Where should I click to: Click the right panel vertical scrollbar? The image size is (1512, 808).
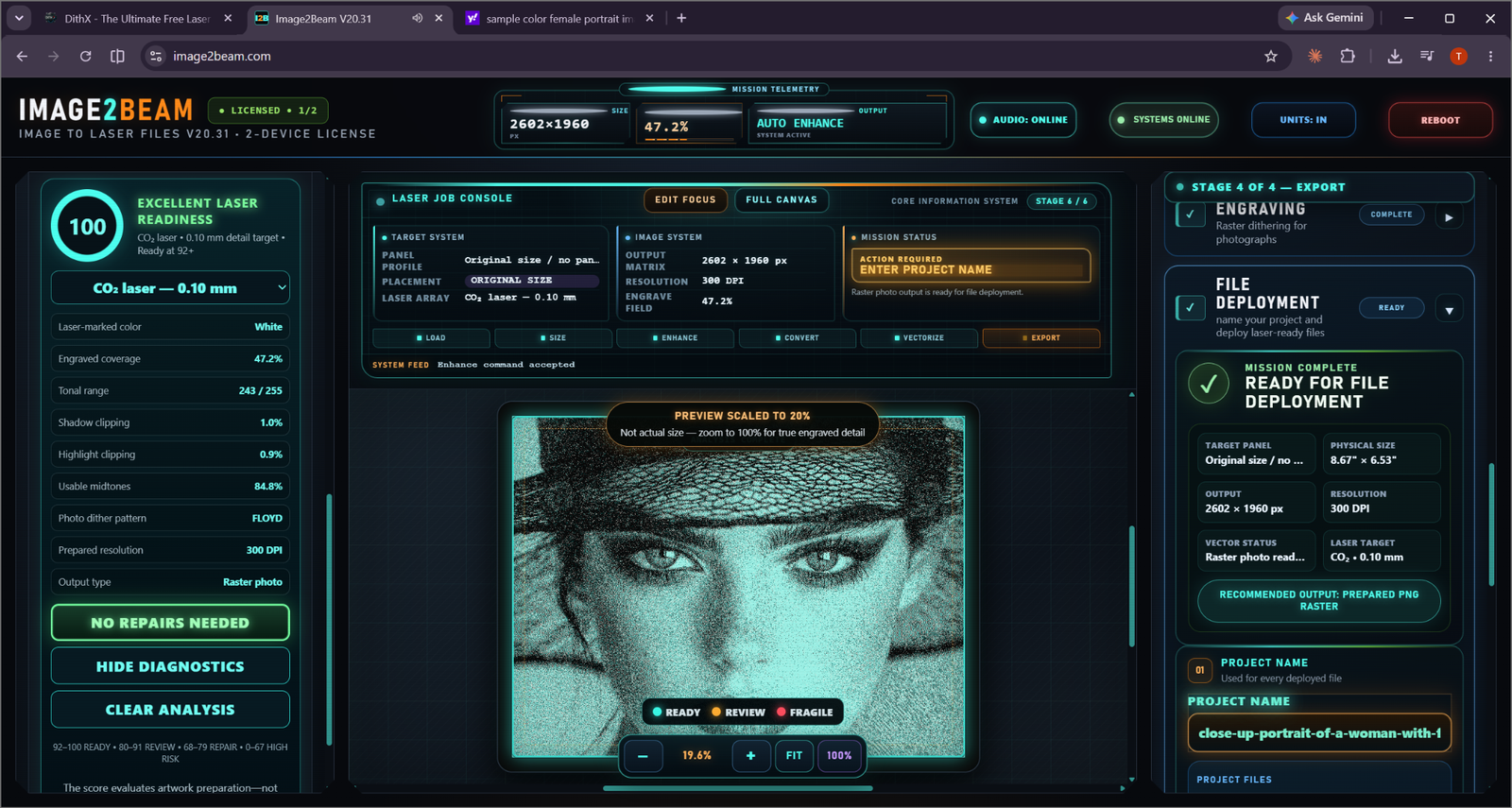tap(1492, 524)
